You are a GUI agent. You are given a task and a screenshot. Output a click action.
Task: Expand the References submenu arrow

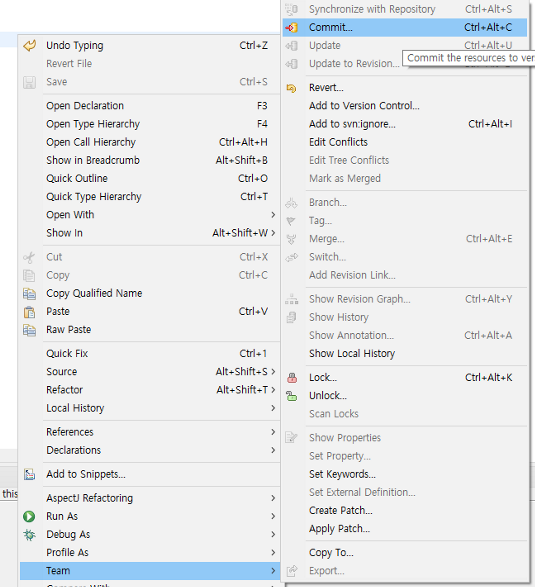pyautogui.click(x=273, y=432)
